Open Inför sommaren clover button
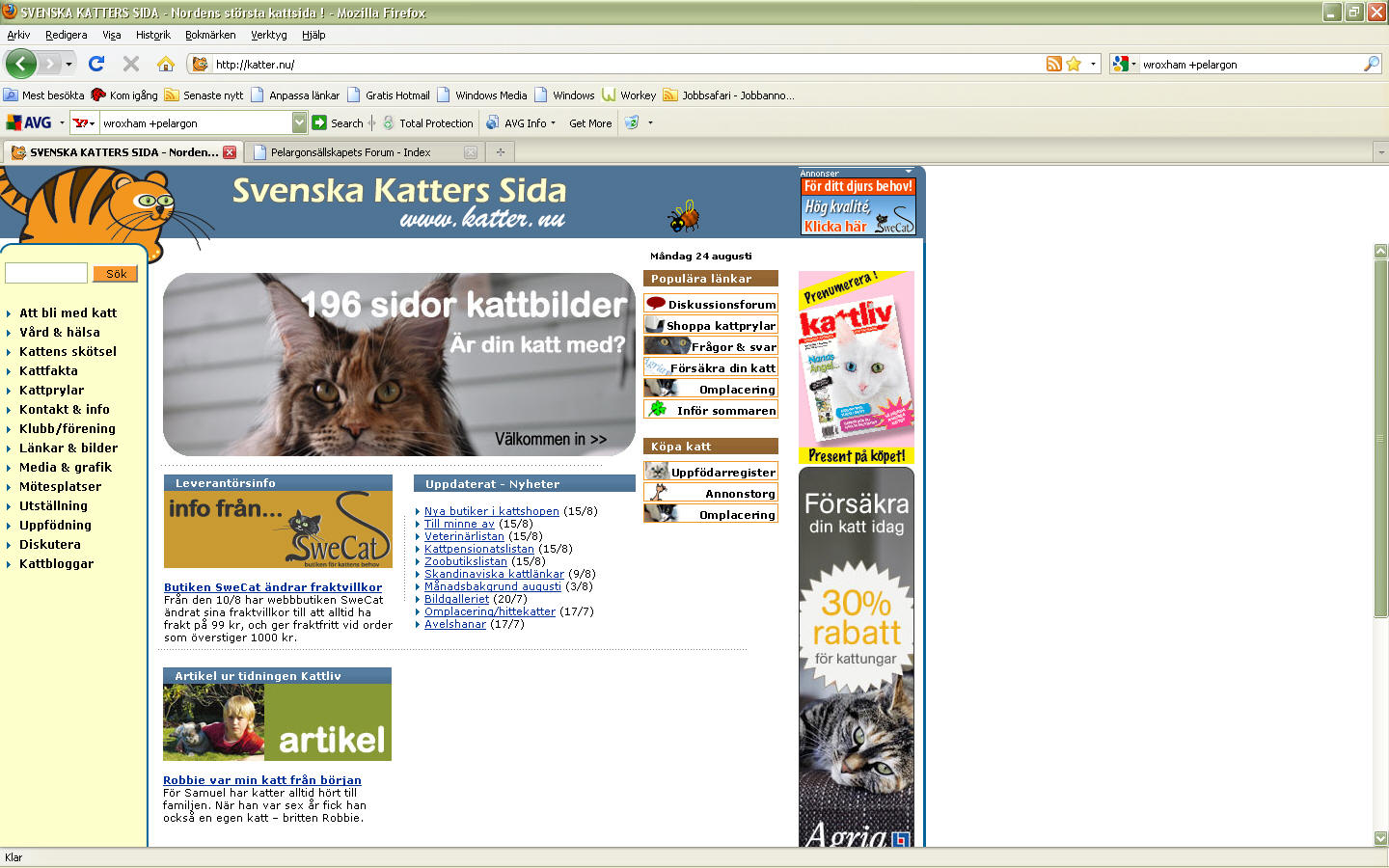Viewport: 1389px width, 868px height. point(711,410)
